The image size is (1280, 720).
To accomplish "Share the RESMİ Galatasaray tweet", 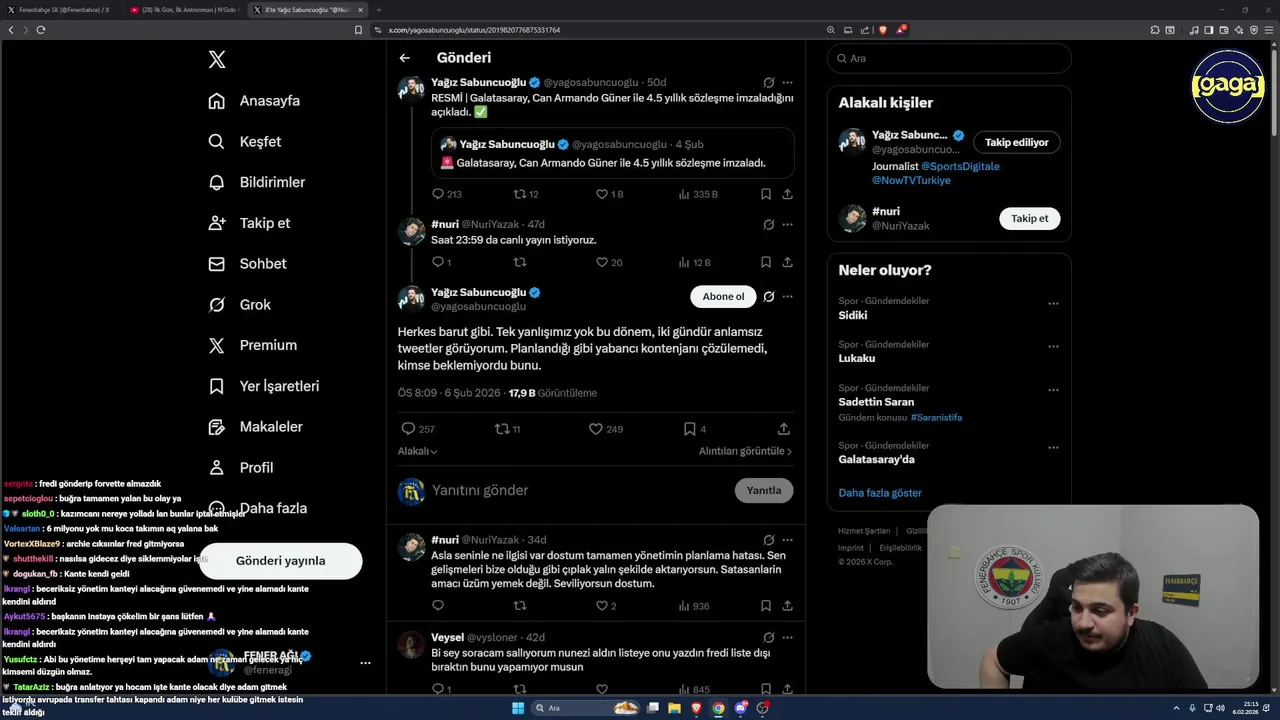I will [787, 194].
